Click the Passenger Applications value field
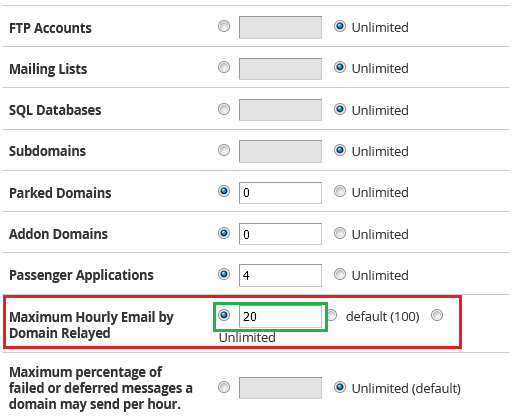 pos(280,275)
